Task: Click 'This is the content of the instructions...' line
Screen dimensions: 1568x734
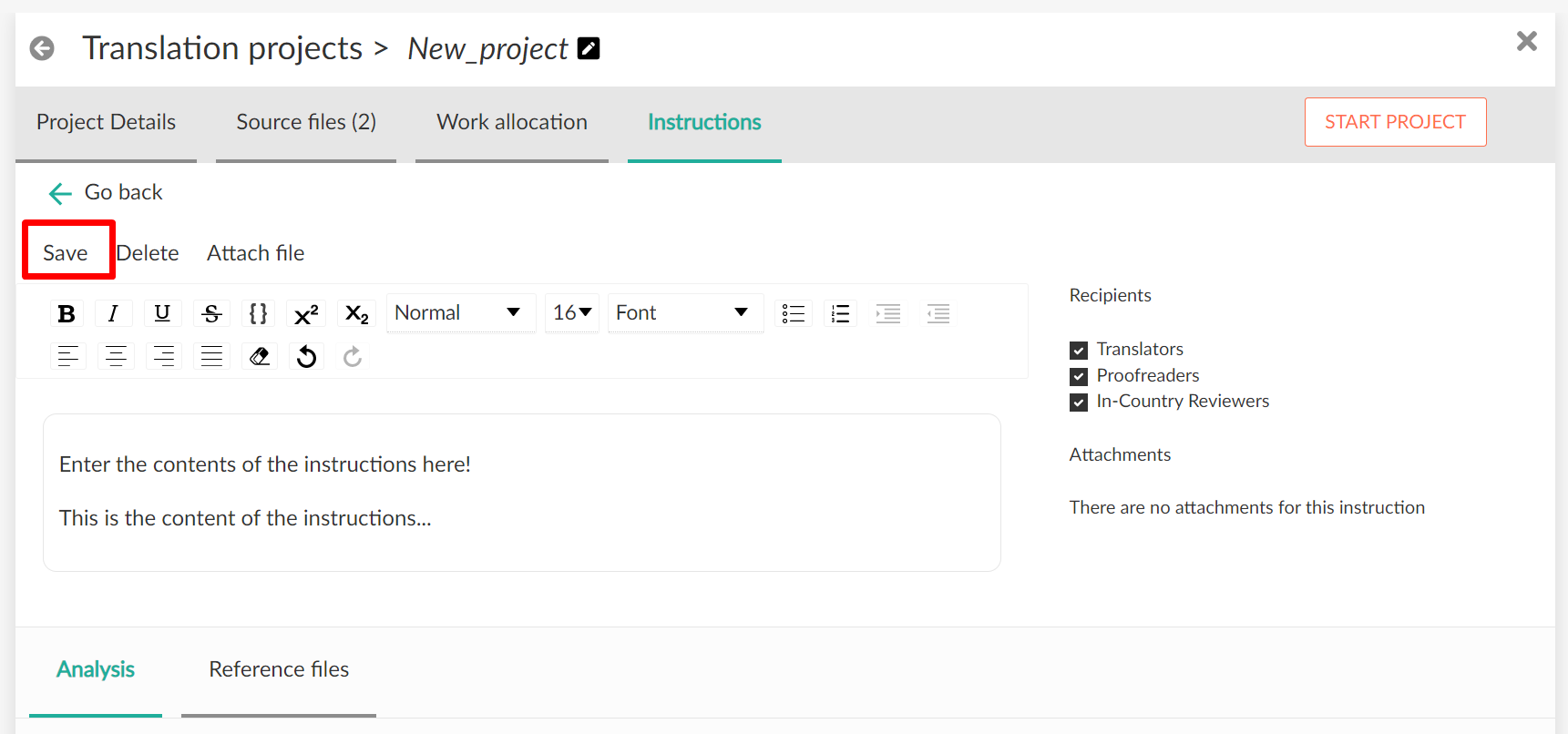Action: [x=245, y=518]
